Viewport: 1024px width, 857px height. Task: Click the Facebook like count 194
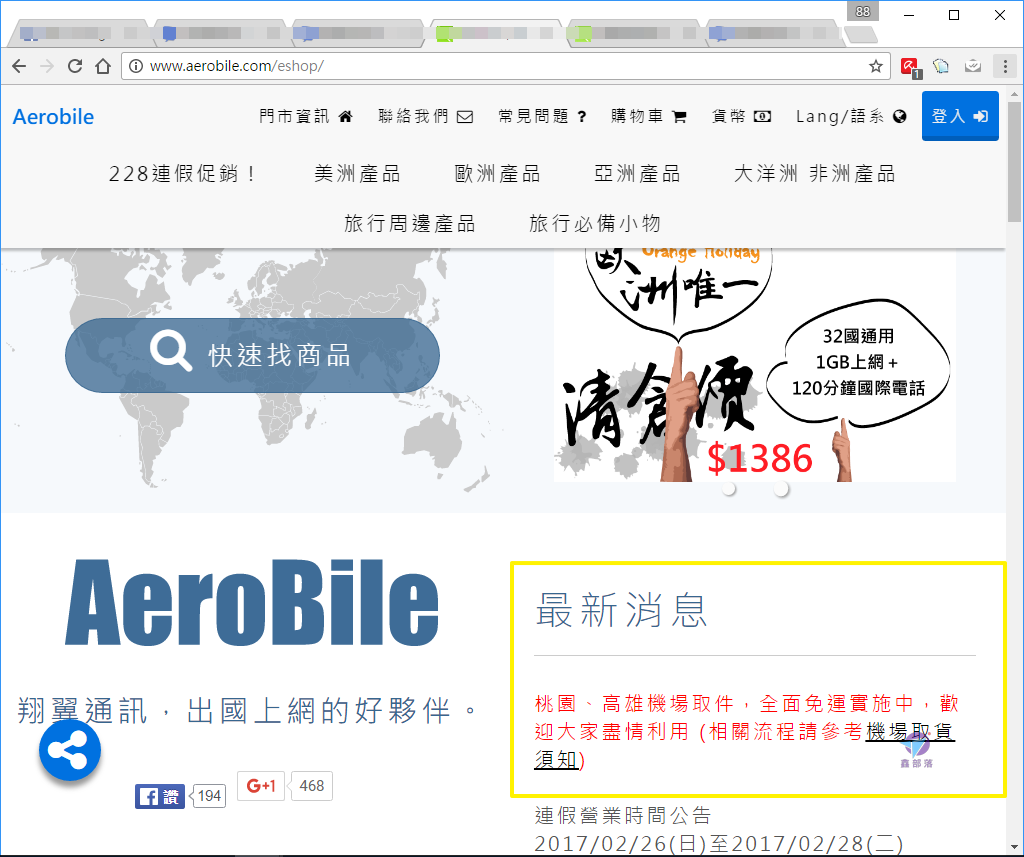(x=209, y=796)
